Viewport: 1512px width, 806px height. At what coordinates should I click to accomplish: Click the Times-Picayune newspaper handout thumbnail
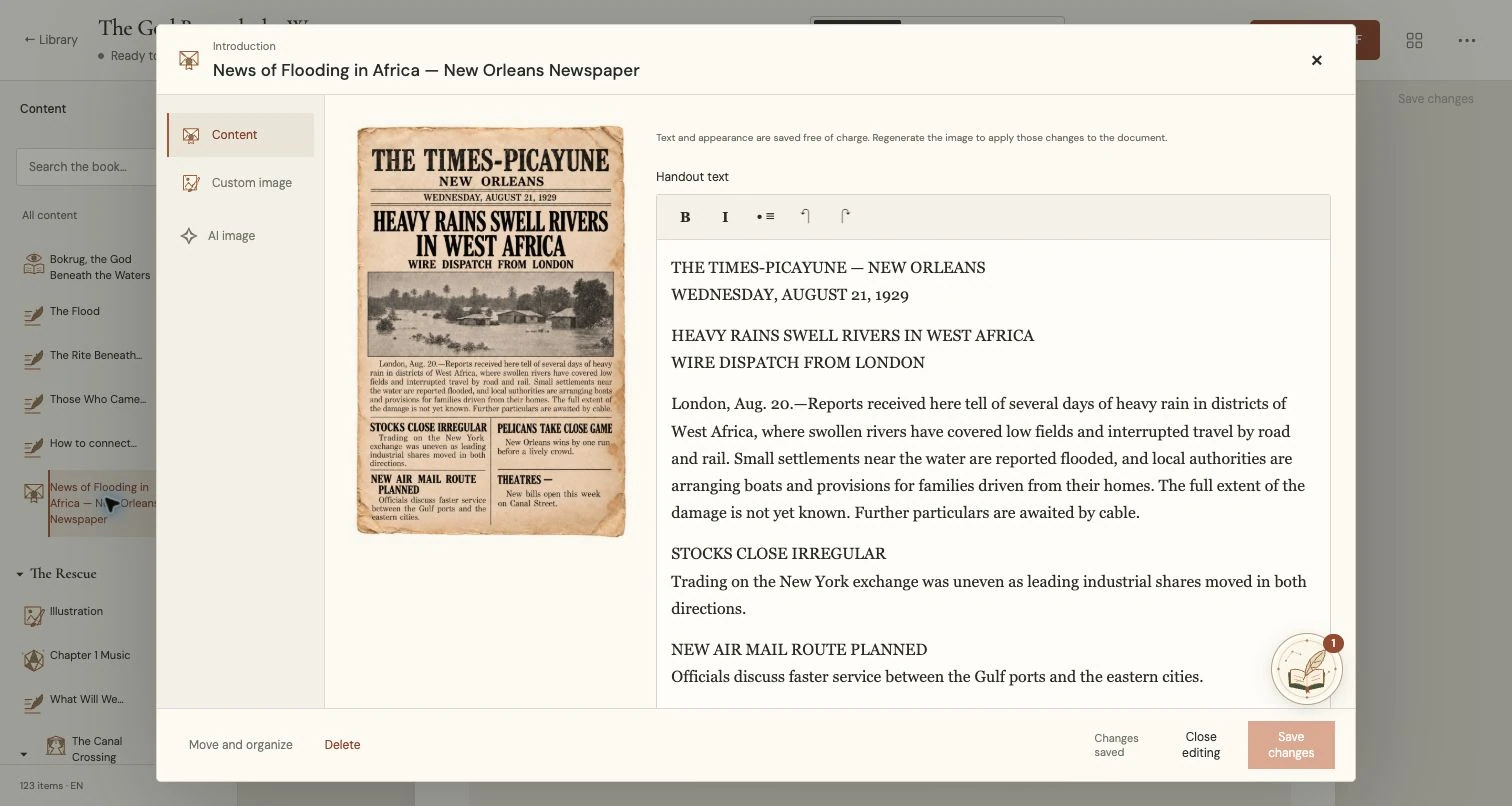click(x=491, y=331)
